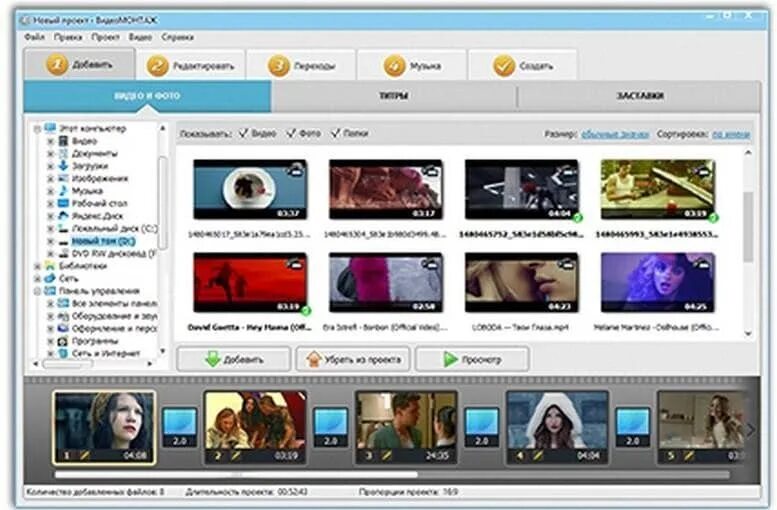Click edit pencil icon on clip 3
Viewport: 777px width, 510px height.
click(388, 454)
